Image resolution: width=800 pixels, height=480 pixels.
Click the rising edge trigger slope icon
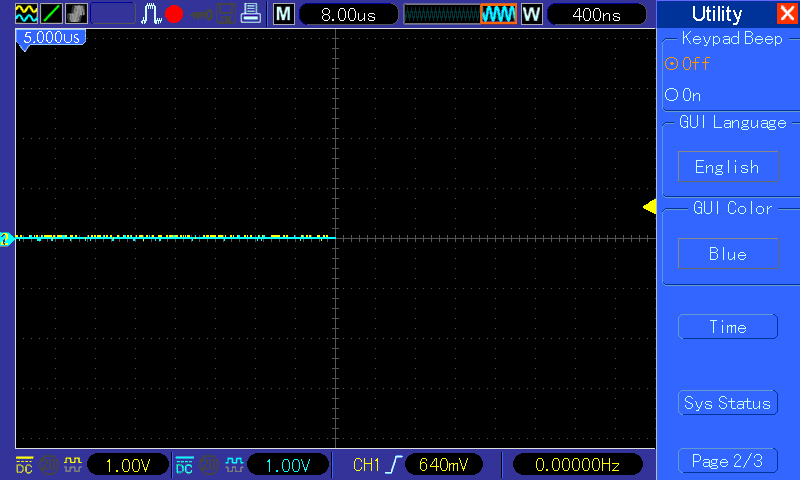point(394,465)
